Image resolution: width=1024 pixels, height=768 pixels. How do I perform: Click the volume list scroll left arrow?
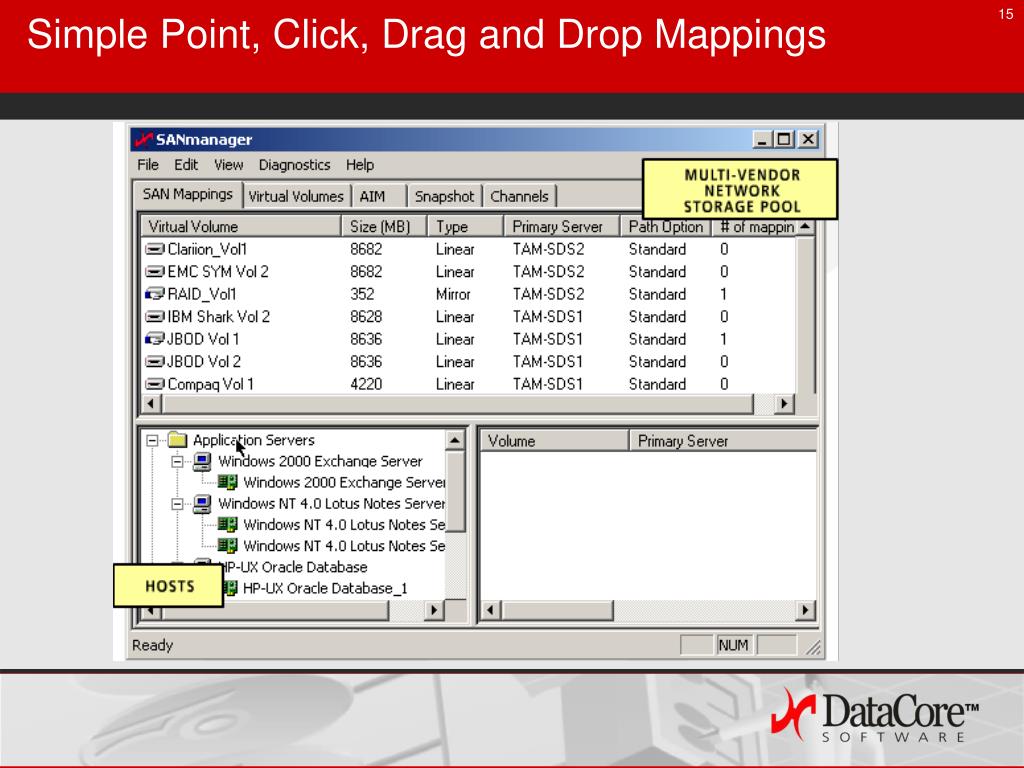[x=151, y=404]
